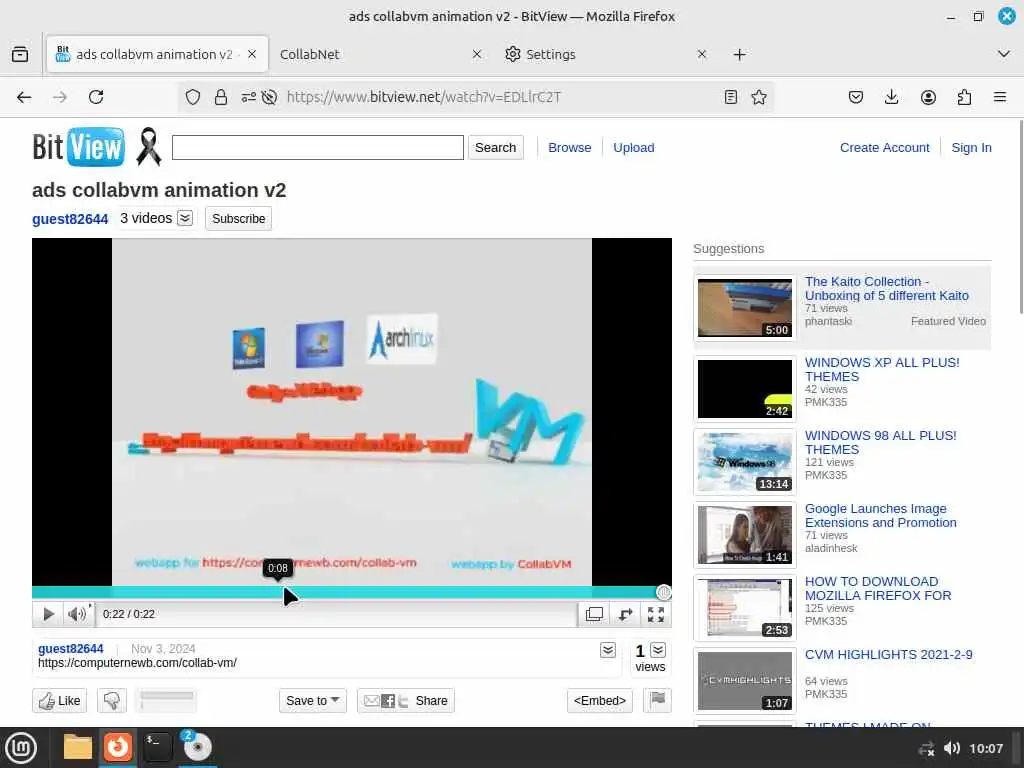The width and height of the screenshot is (1024, 768).
Task: Open the network icon in the system tray
Action: [x=926, y=748]
